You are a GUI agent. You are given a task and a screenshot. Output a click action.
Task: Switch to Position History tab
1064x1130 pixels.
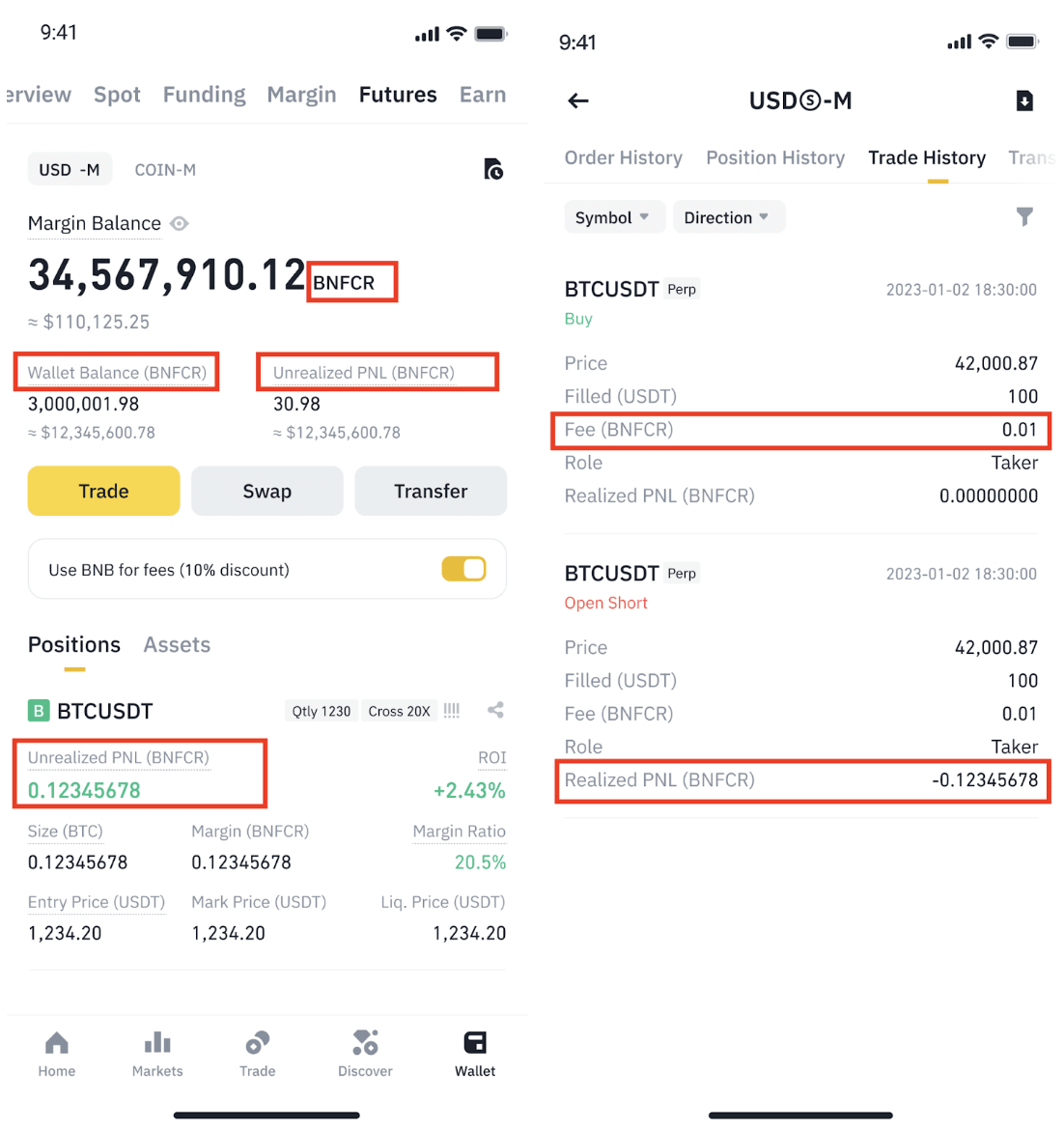[x=775, y=158]
